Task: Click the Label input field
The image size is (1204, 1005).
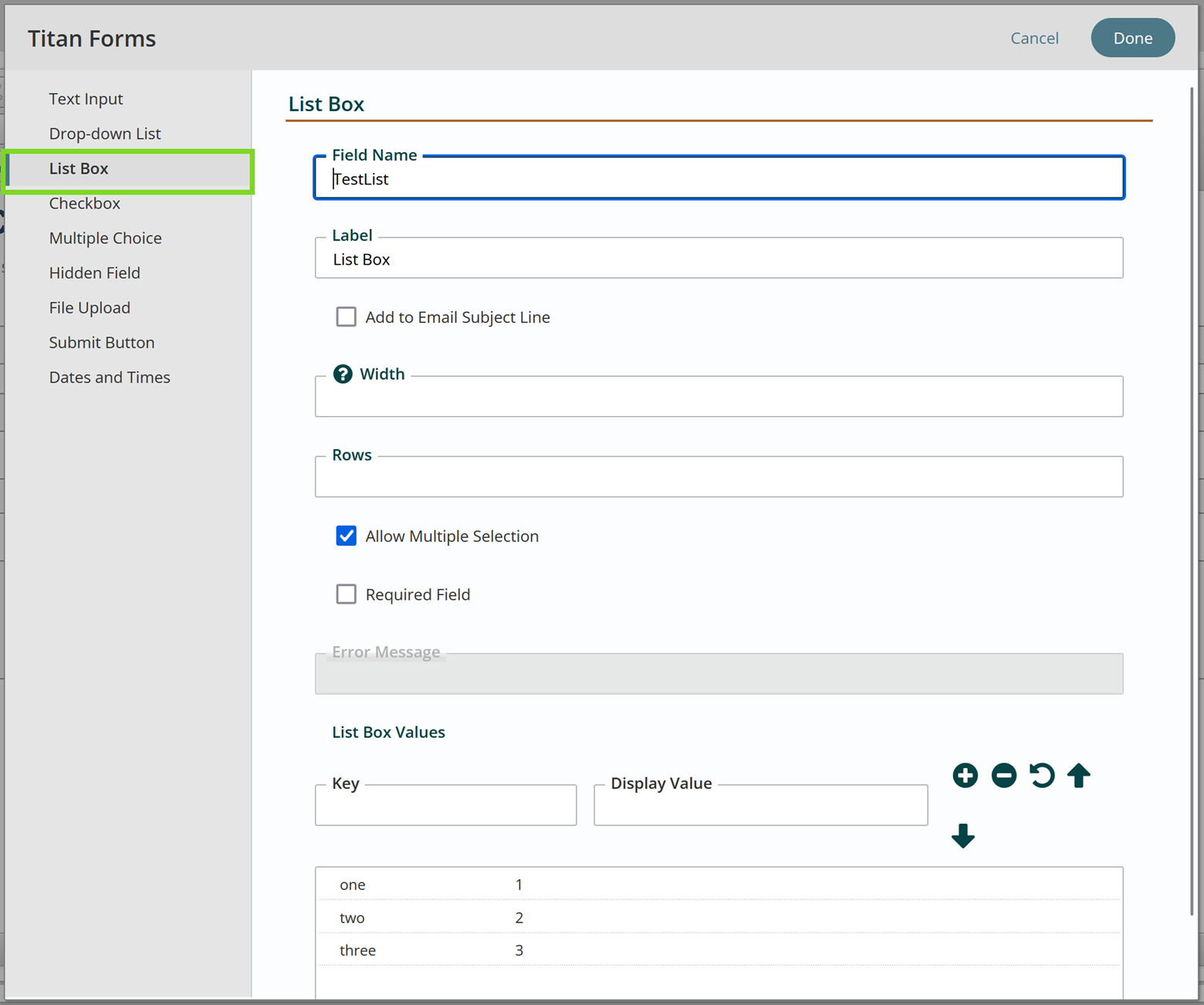Action: [x=719, y=258]
